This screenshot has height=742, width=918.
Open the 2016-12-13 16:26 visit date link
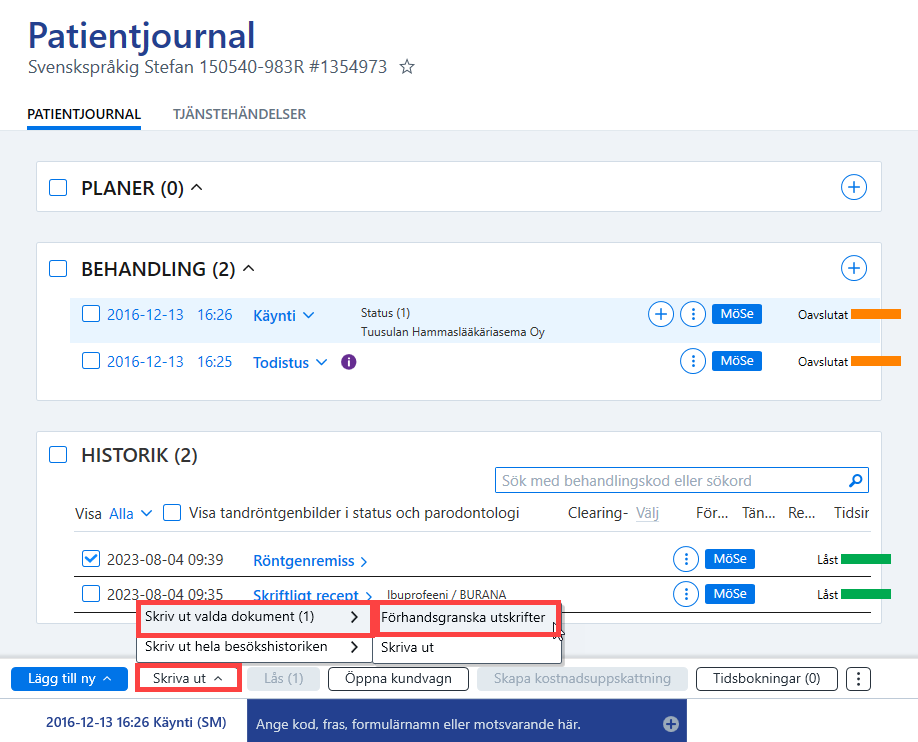169,314
